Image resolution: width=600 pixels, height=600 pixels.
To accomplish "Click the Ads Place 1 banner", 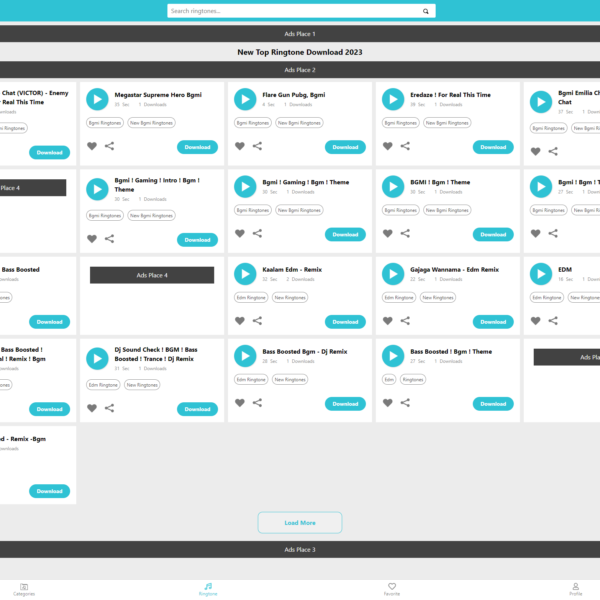I will (x=300, y=34).
